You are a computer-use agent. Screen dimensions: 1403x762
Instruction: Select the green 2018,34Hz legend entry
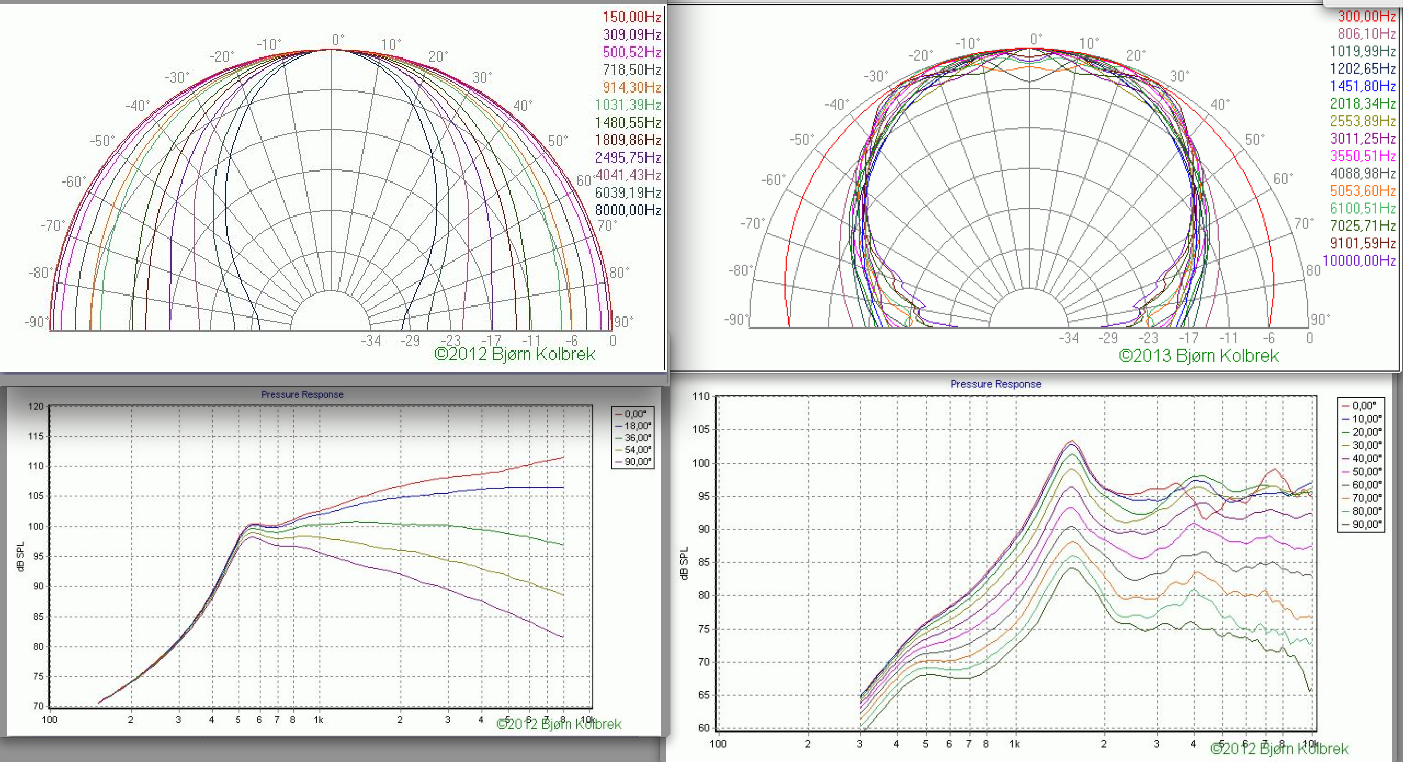click(x=1363, y=104)
